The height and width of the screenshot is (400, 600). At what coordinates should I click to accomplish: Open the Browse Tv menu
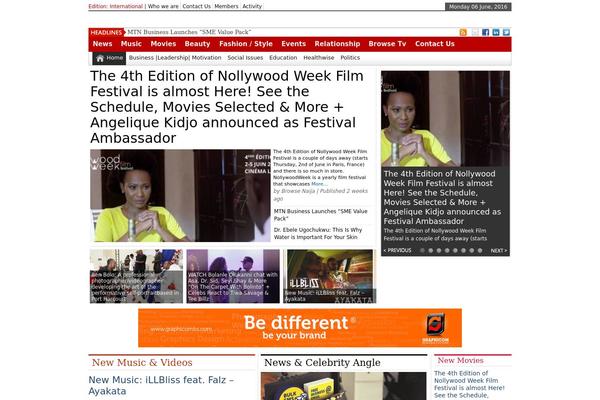point(387,44)
